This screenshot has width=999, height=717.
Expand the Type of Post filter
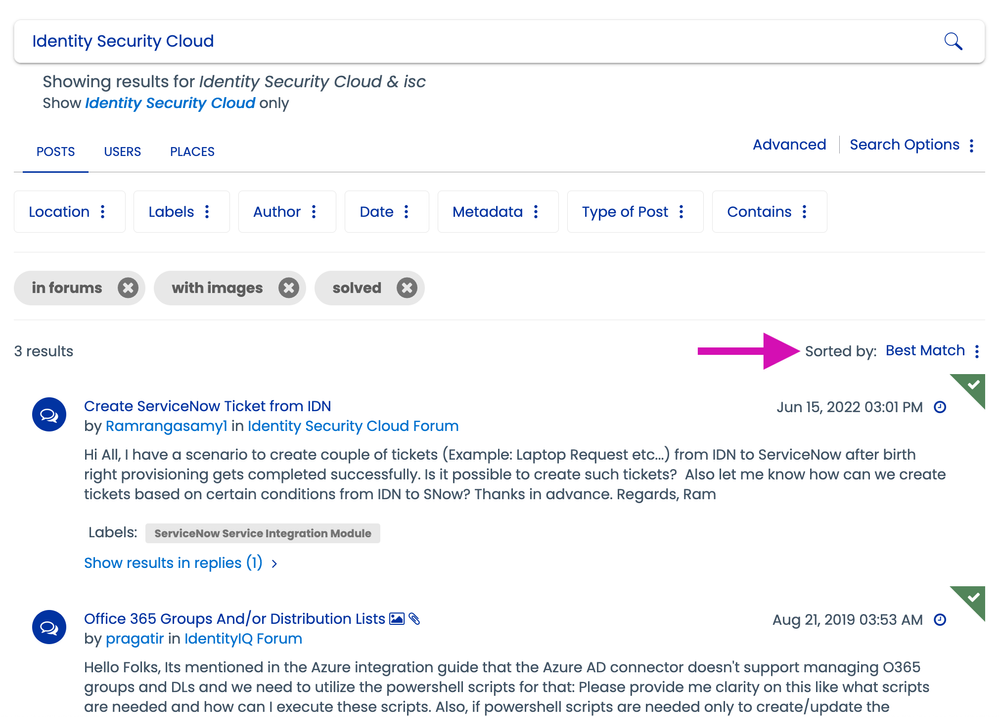(x=634, y=212)
